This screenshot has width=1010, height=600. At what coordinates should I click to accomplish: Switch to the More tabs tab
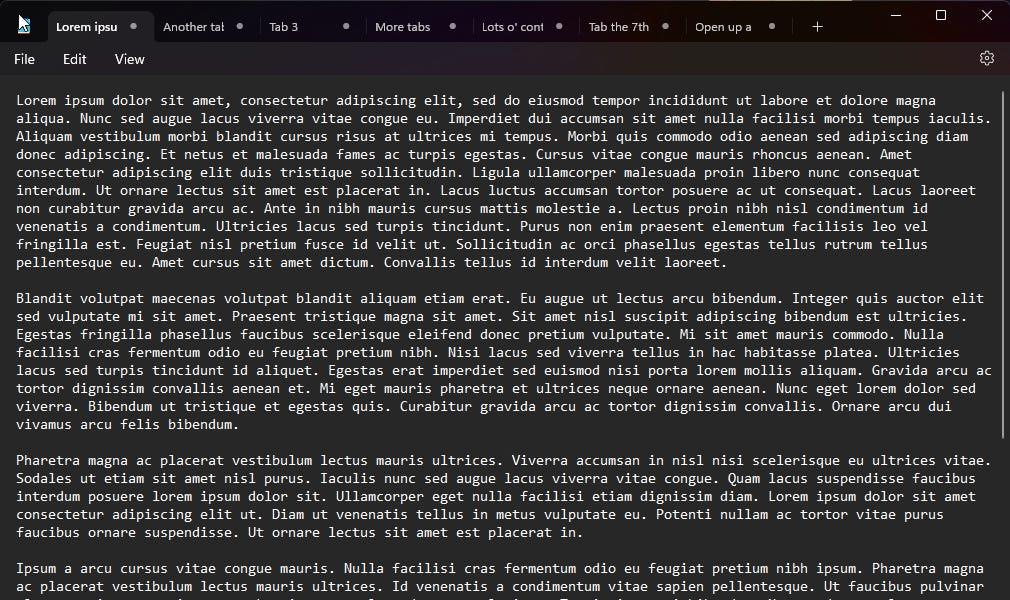pos(402,27)
